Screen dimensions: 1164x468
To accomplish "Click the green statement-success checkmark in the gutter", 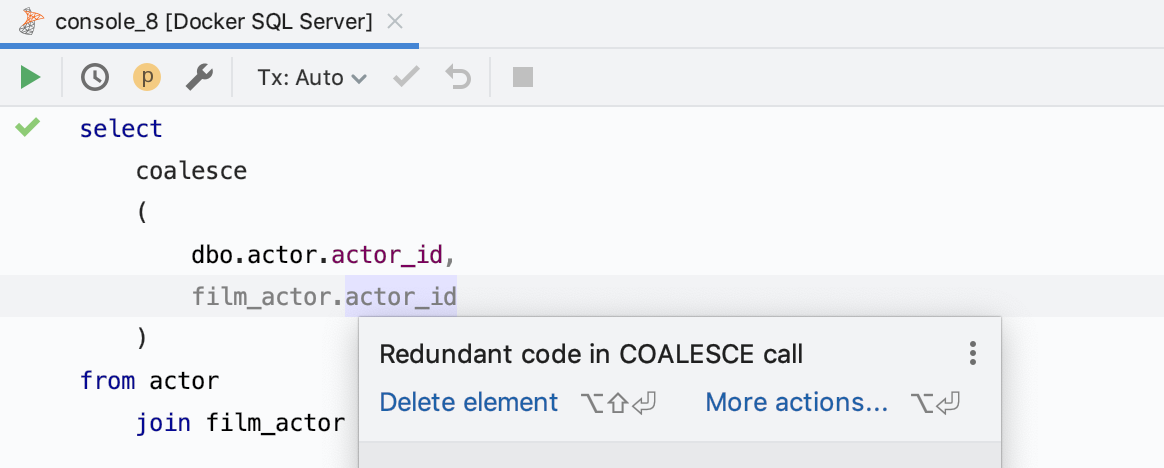I will coord(27,127).
